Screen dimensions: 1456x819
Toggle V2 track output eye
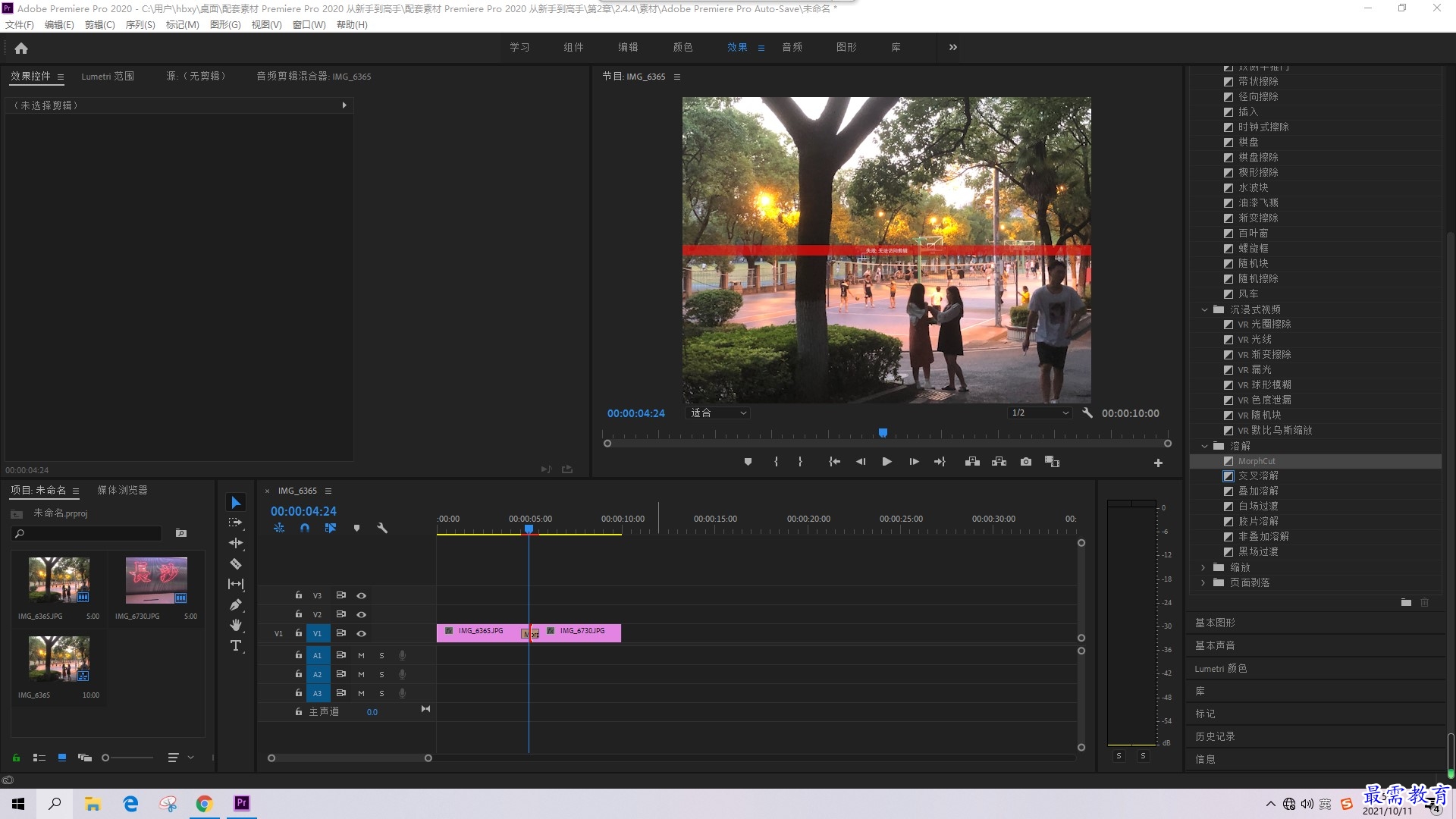(x=362, y=615)
